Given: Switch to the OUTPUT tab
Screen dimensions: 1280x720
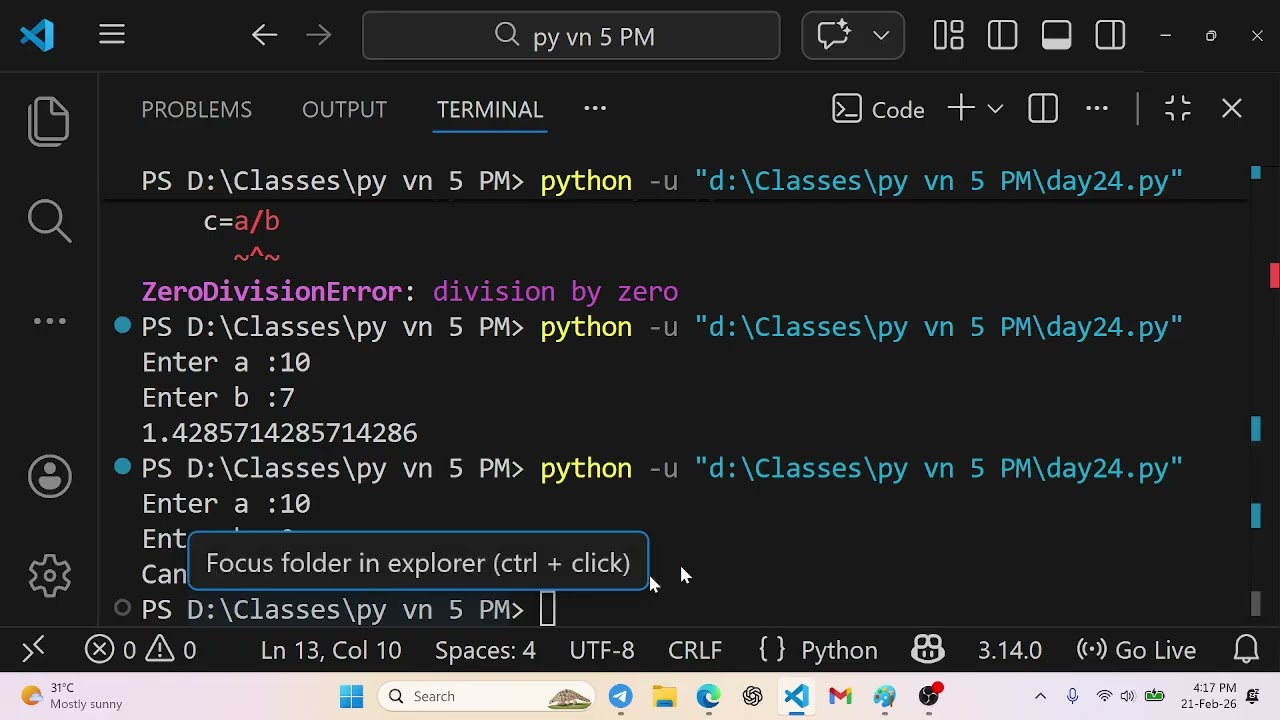Looking at the screenshot, I should [x=344, y=109].
